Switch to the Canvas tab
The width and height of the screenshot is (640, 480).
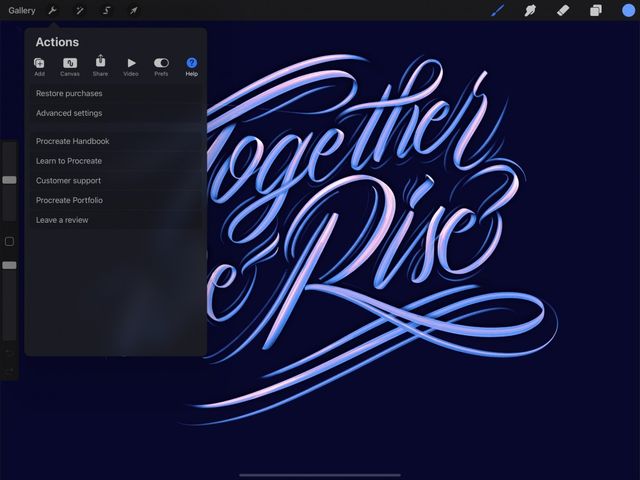click(x=70, y=66)
